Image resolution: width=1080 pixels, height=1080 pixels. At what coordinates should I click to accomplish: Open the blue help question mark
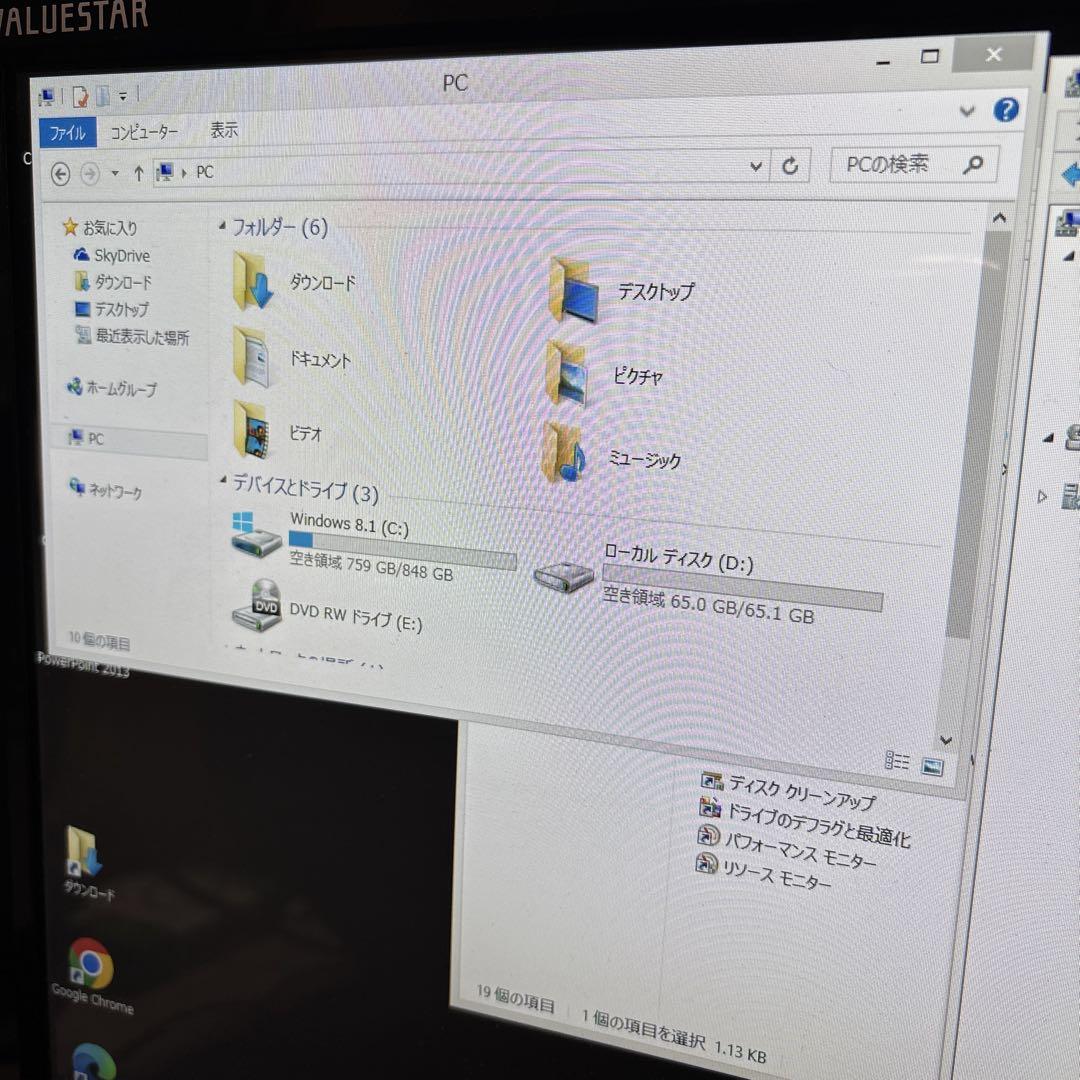tap(1006, 110)
